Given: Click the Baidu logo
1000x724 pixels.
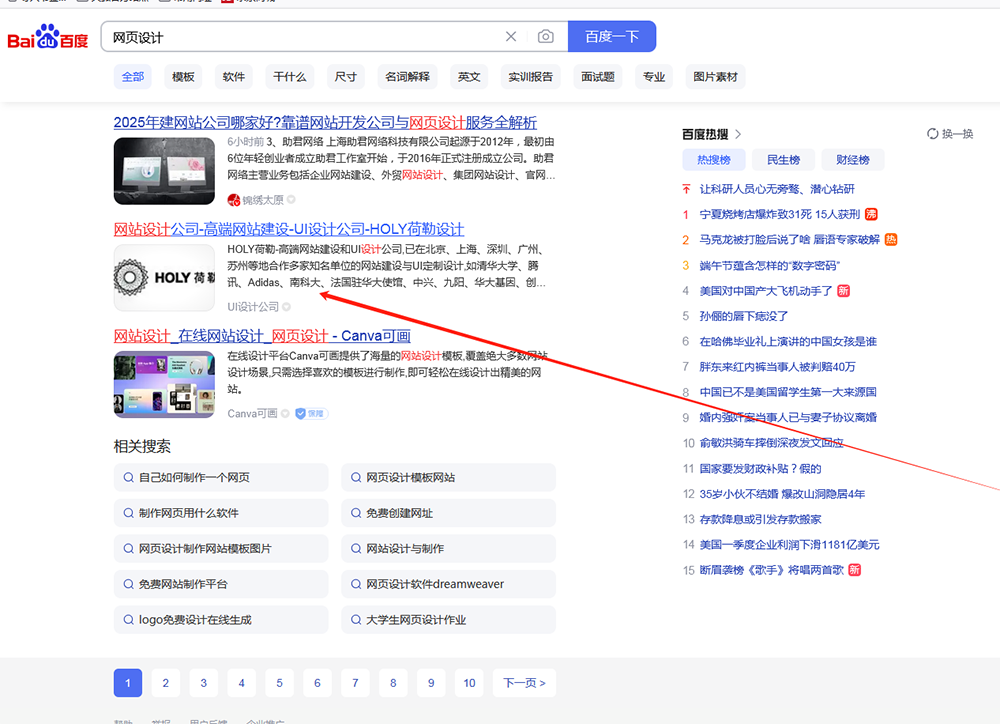Looking at the screenshot, I should (48, 38).
